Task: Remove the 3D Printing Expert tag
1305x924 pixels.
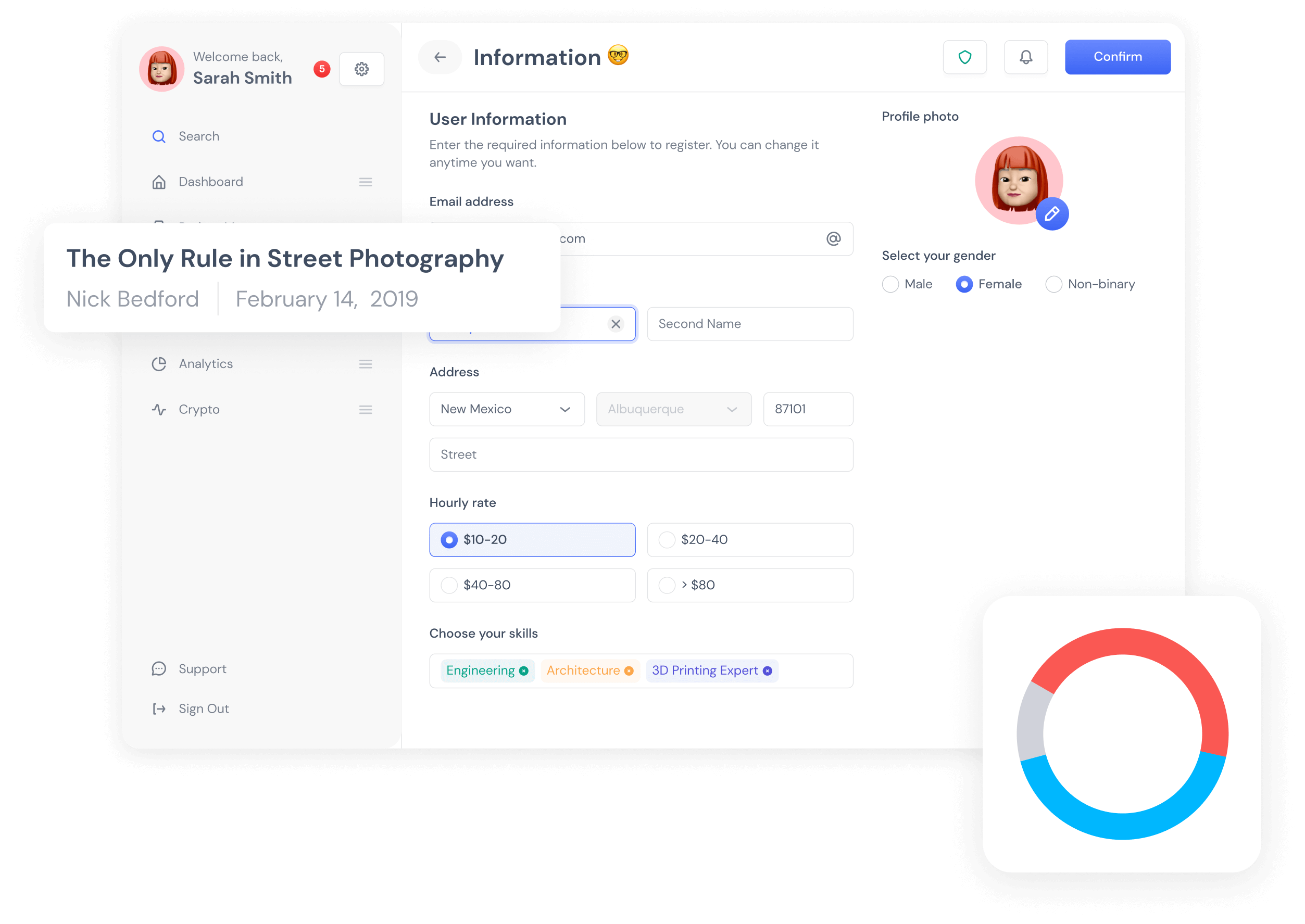Action: pos(767,671)
